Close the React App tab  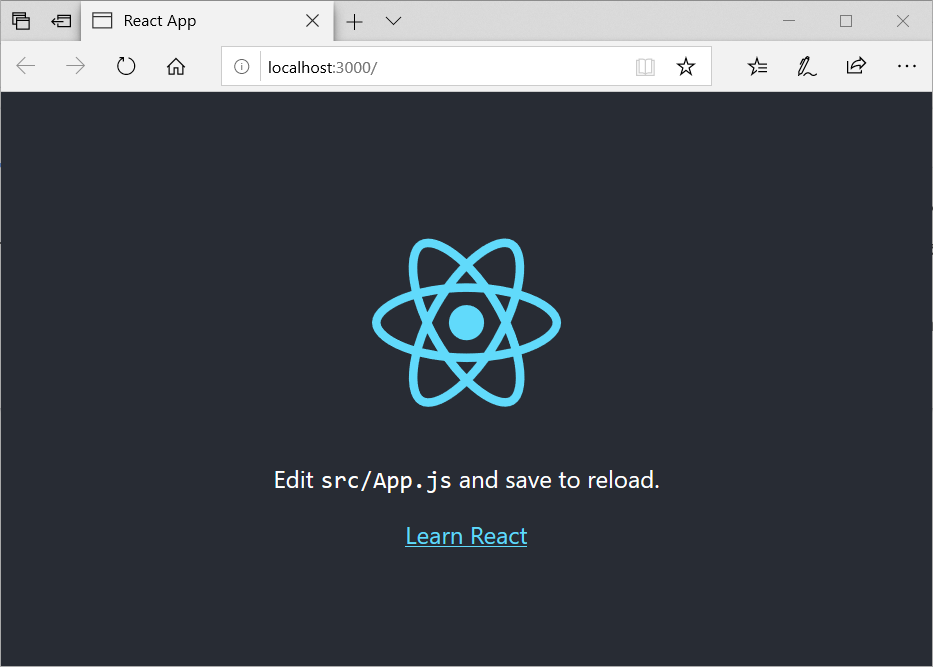pyautogui.click(x=311, y=20)
